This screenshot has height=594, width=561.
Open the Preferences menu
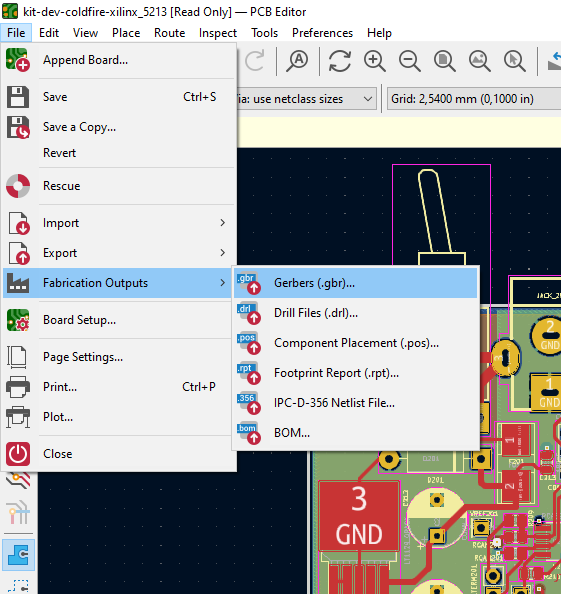pos(322,33)
